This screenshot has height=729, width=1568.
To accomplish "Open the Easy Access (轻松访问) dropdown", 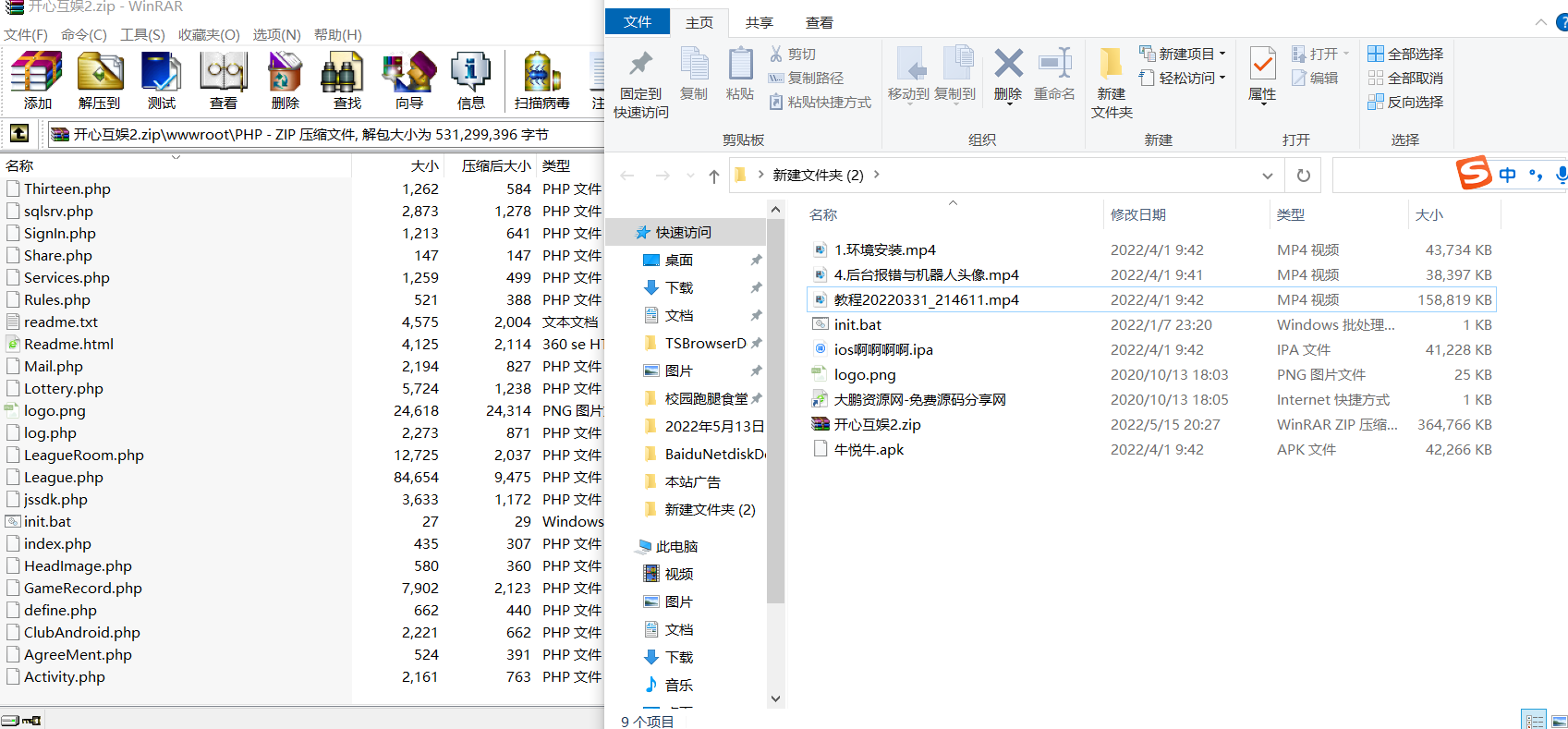I will pyautogui.click(x=1183, y=78).
